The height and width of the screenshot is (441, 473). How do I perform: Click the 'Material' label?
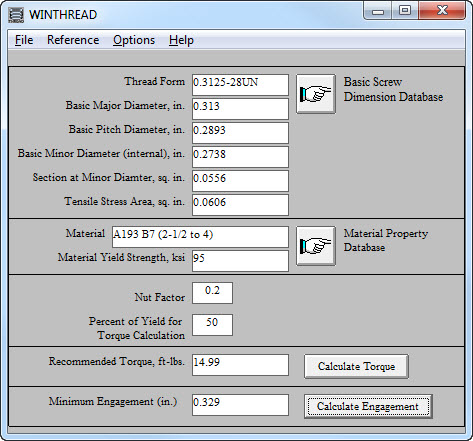click(x=85, y=233)
